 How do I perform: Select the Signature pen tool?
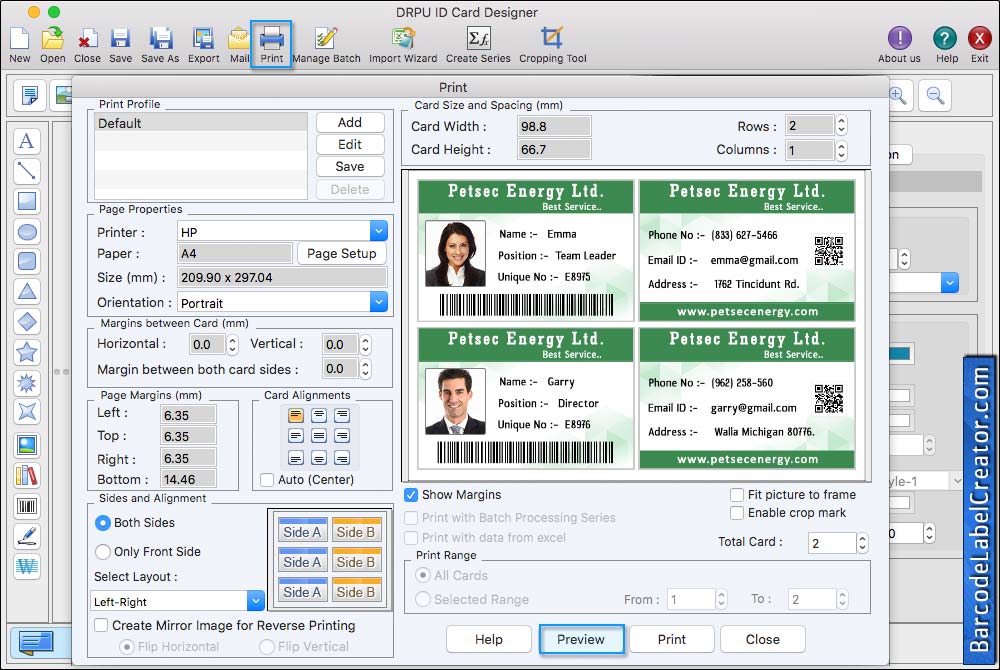pyautogui.click(x=27, y=536)
